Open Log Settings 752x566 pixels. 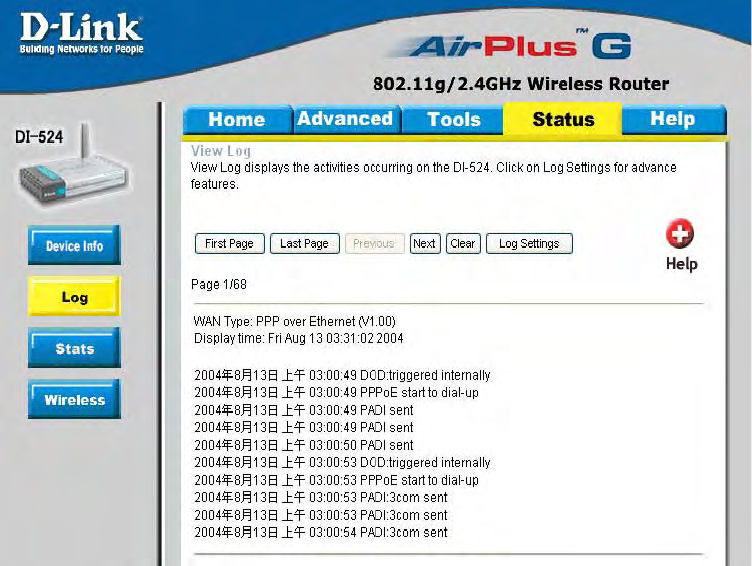[x=529, y=244]
